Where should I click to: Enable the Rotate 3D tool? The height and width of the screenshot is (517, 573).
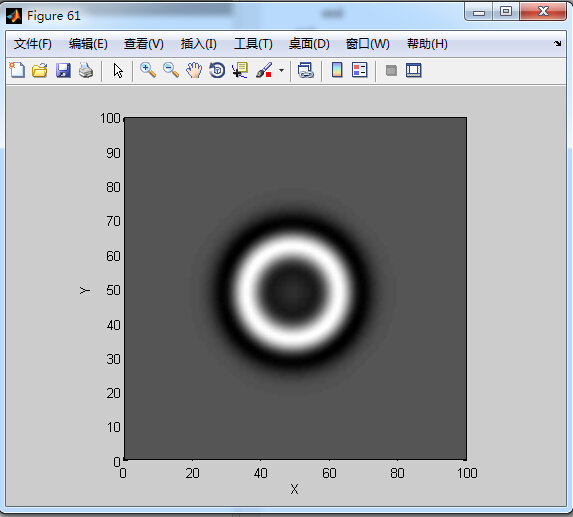[217, 70]
